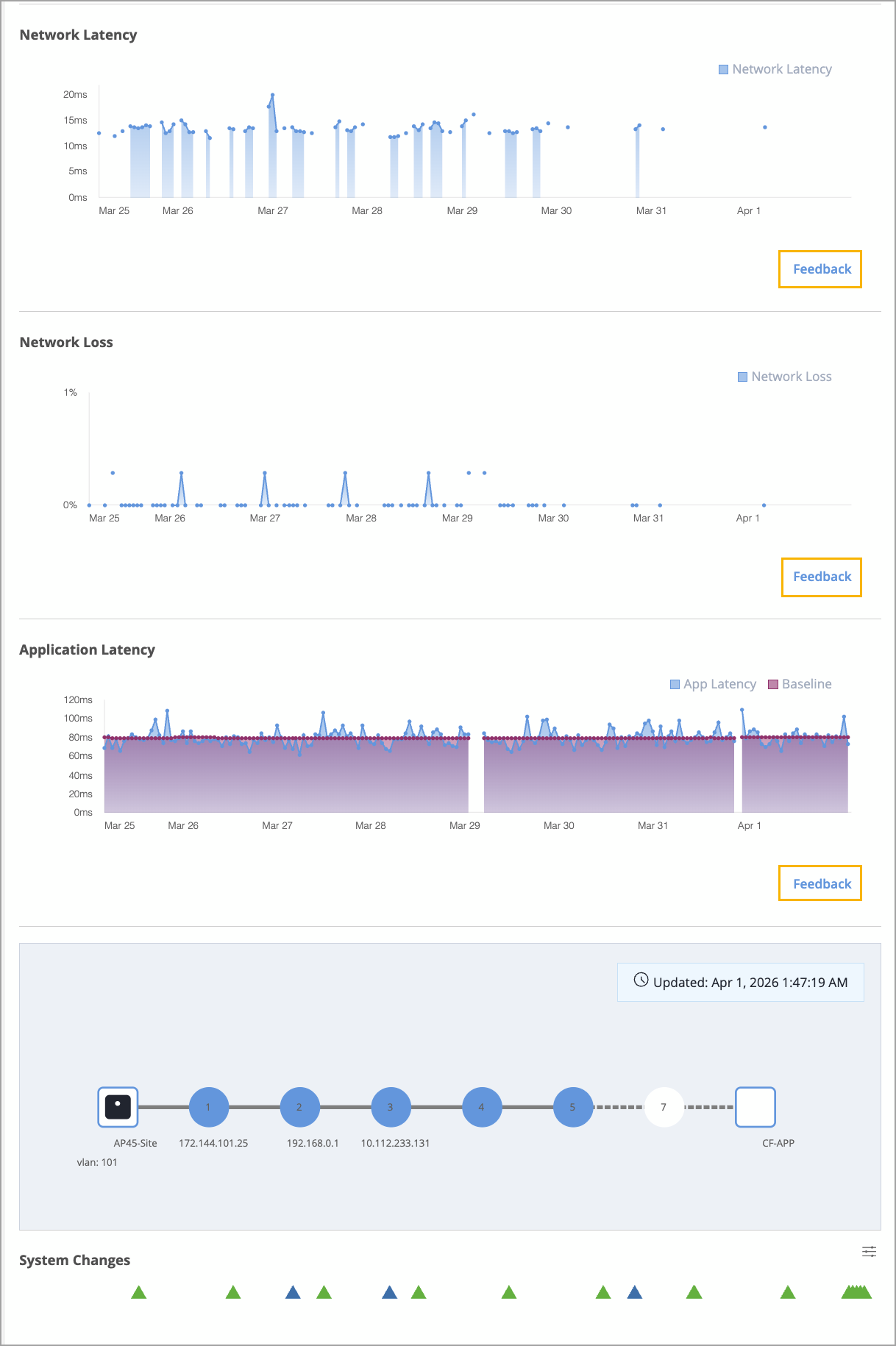The image size is (896, 1346).
Task: Click hop 3 node 10.112.233.131
Action: (391, 1107)
